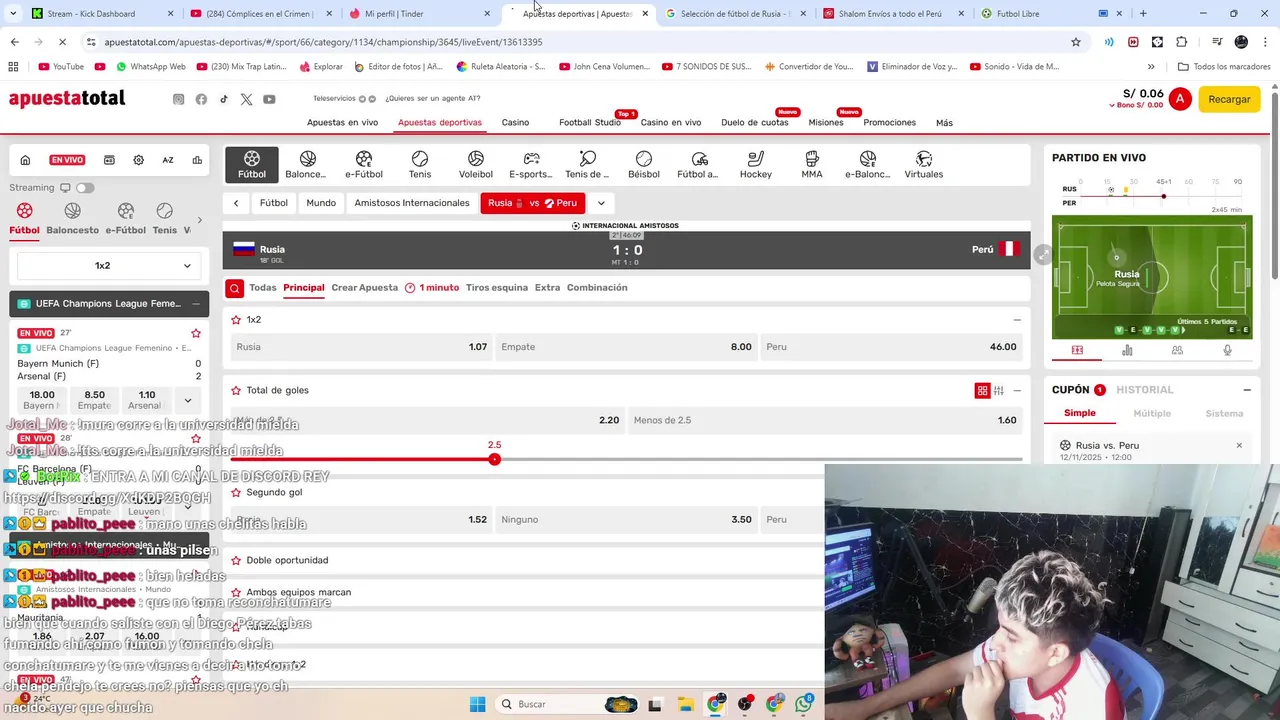Open sidebar settings gear icon
Viewport: 1280px width, 720px height.
pos(139,160)
